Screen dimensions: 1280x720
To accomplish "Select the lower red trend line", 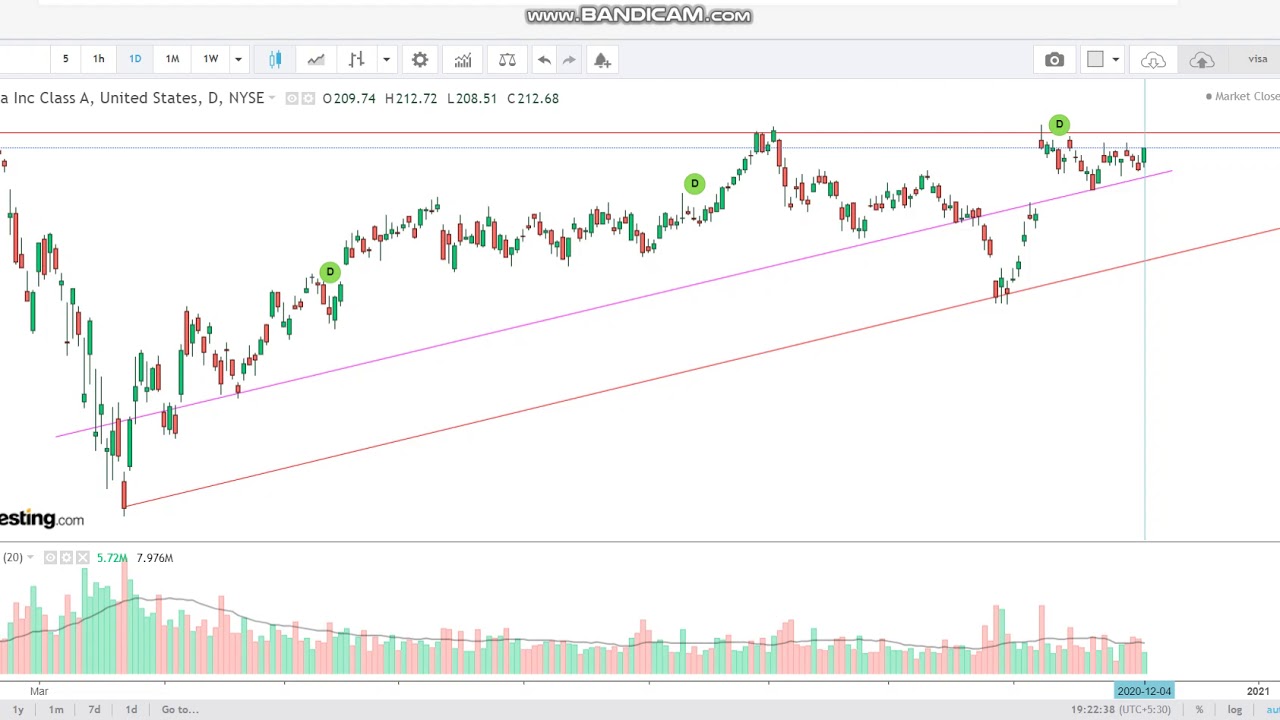I will tap(700, 368).
